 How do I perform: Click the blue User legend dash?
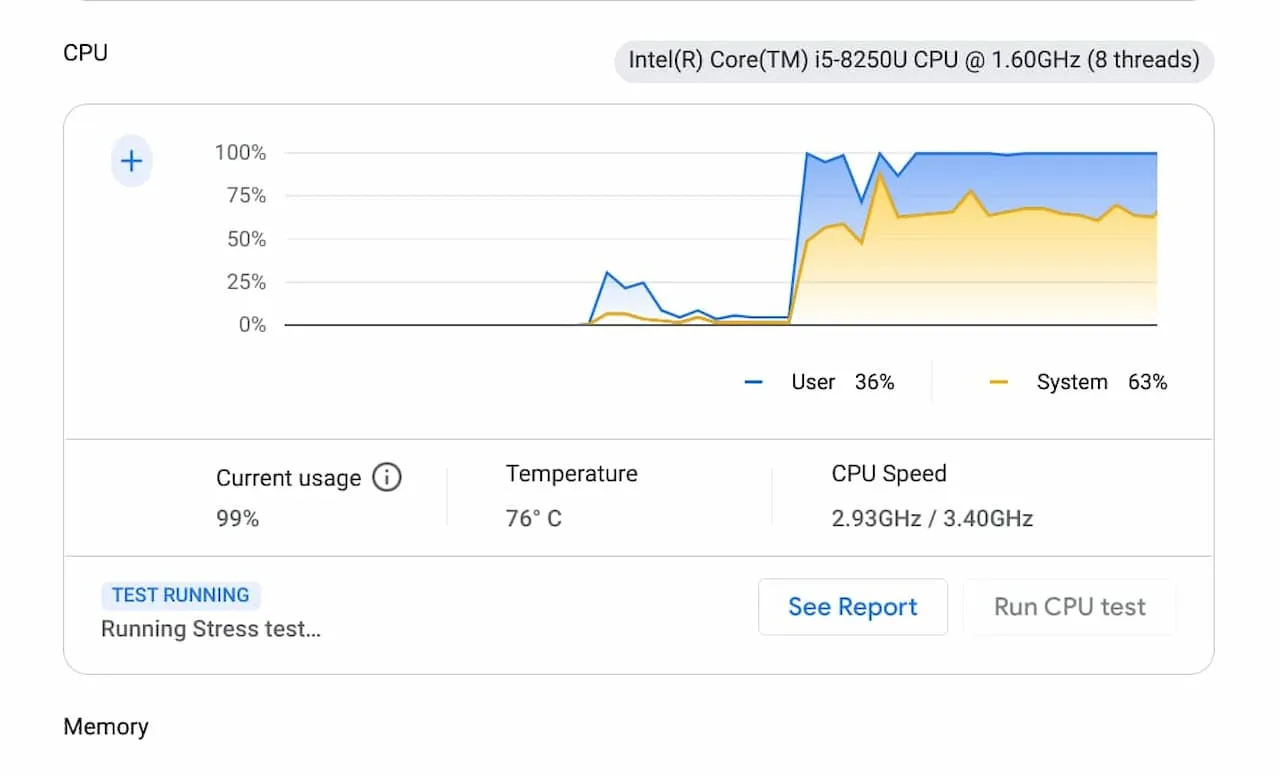coord(754,382)
